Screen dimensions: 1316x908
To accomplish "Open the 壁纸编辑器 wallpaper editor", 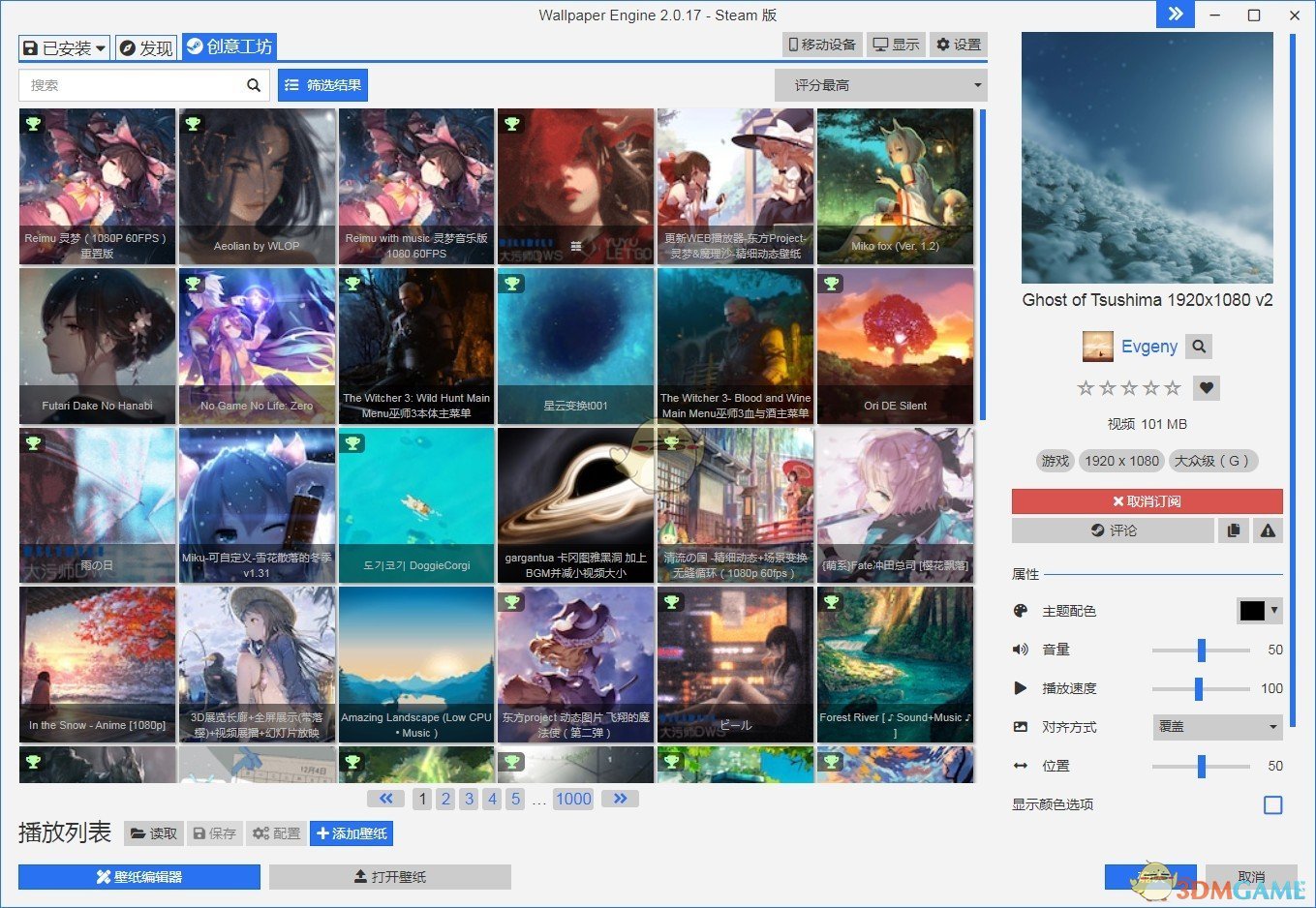I will pos(139,877).
